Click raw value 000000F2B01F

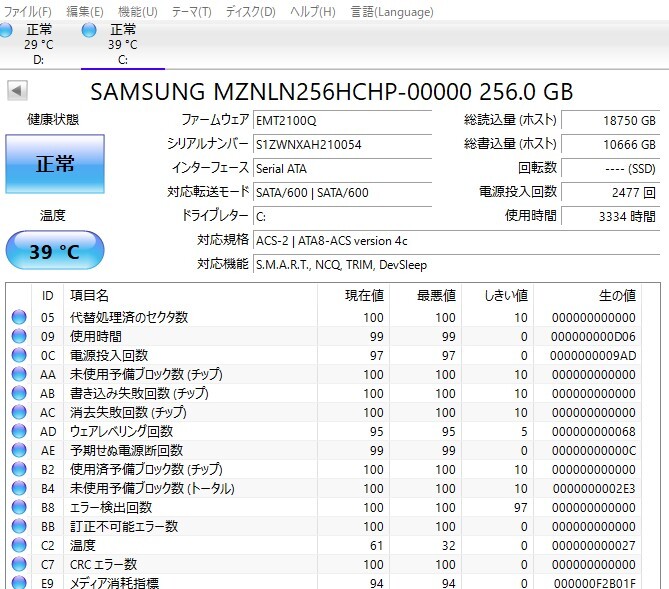click(594, 583)
